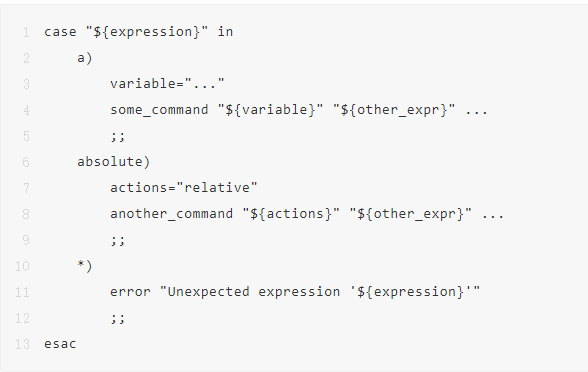This screenshot has height=372, width=588.
Task: Click the 'absolute)' pattern on line 6
Action: click(114, 162)
